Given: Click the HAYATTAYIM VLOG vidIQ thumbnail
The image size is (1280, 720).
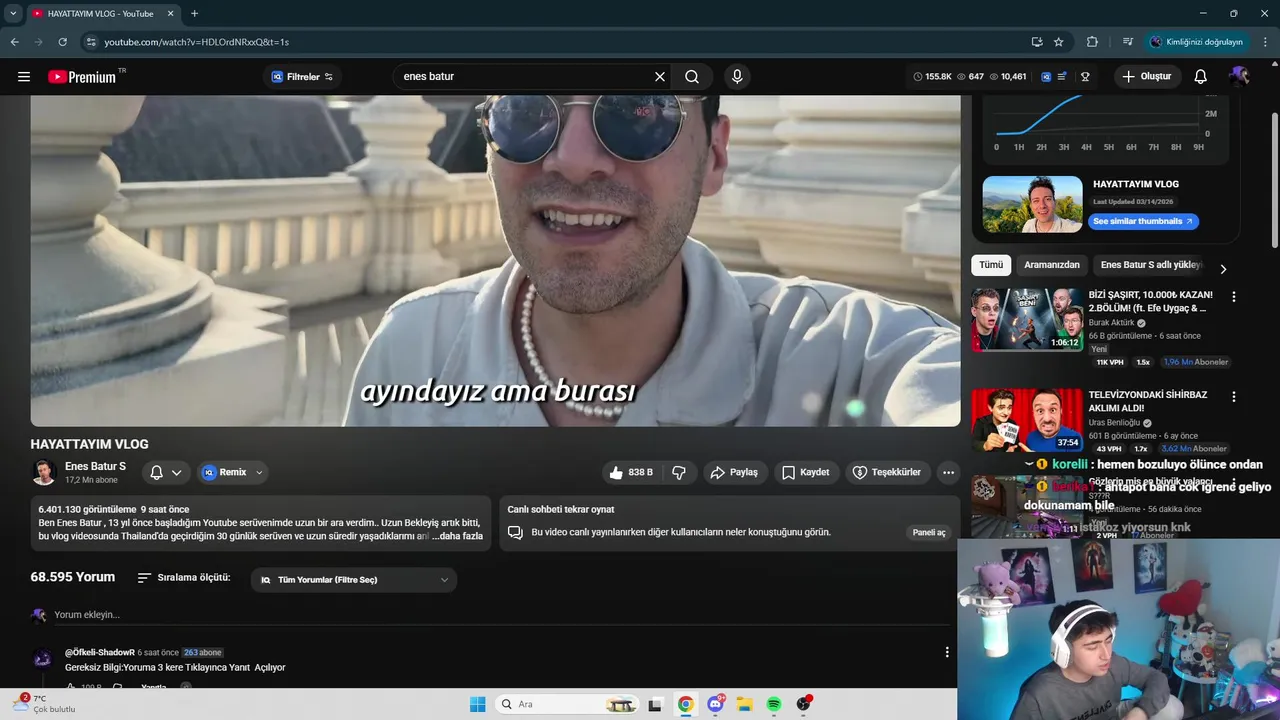Looking at the screenshot, I should point(1032,205).
